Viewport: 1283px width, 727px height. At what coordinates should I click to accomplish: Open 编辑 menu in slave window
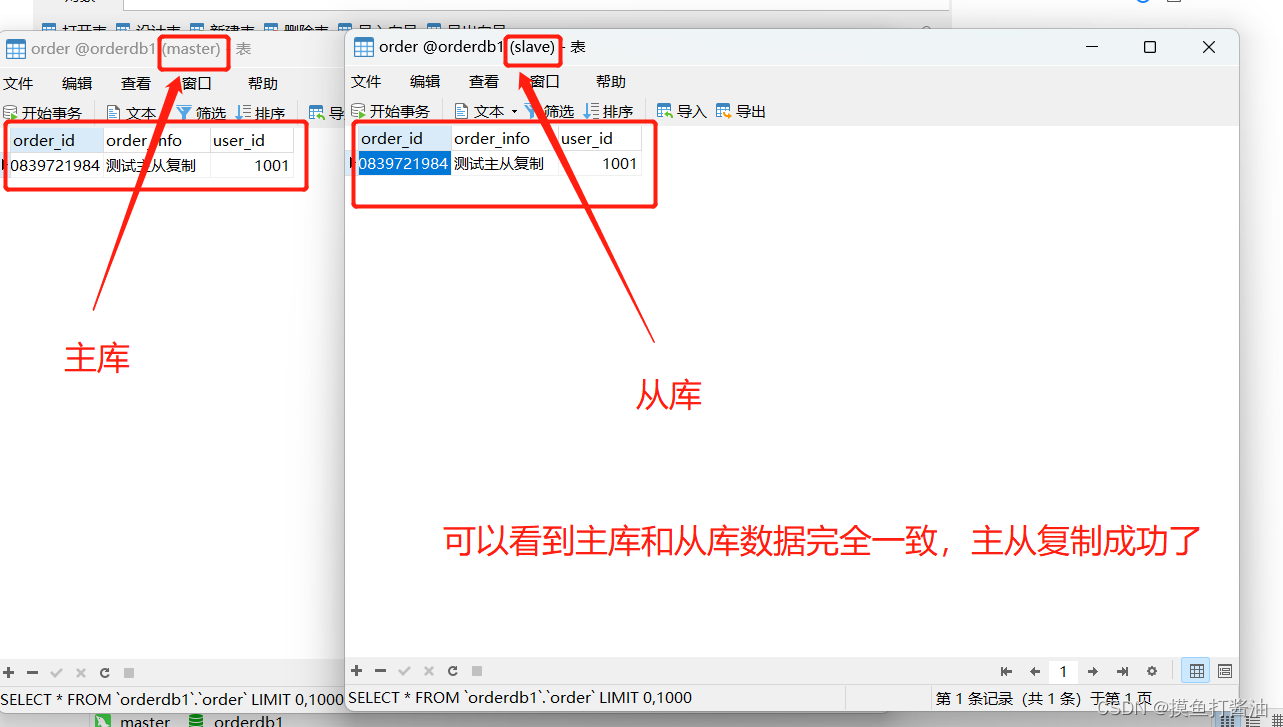click(x=425, y=81)
